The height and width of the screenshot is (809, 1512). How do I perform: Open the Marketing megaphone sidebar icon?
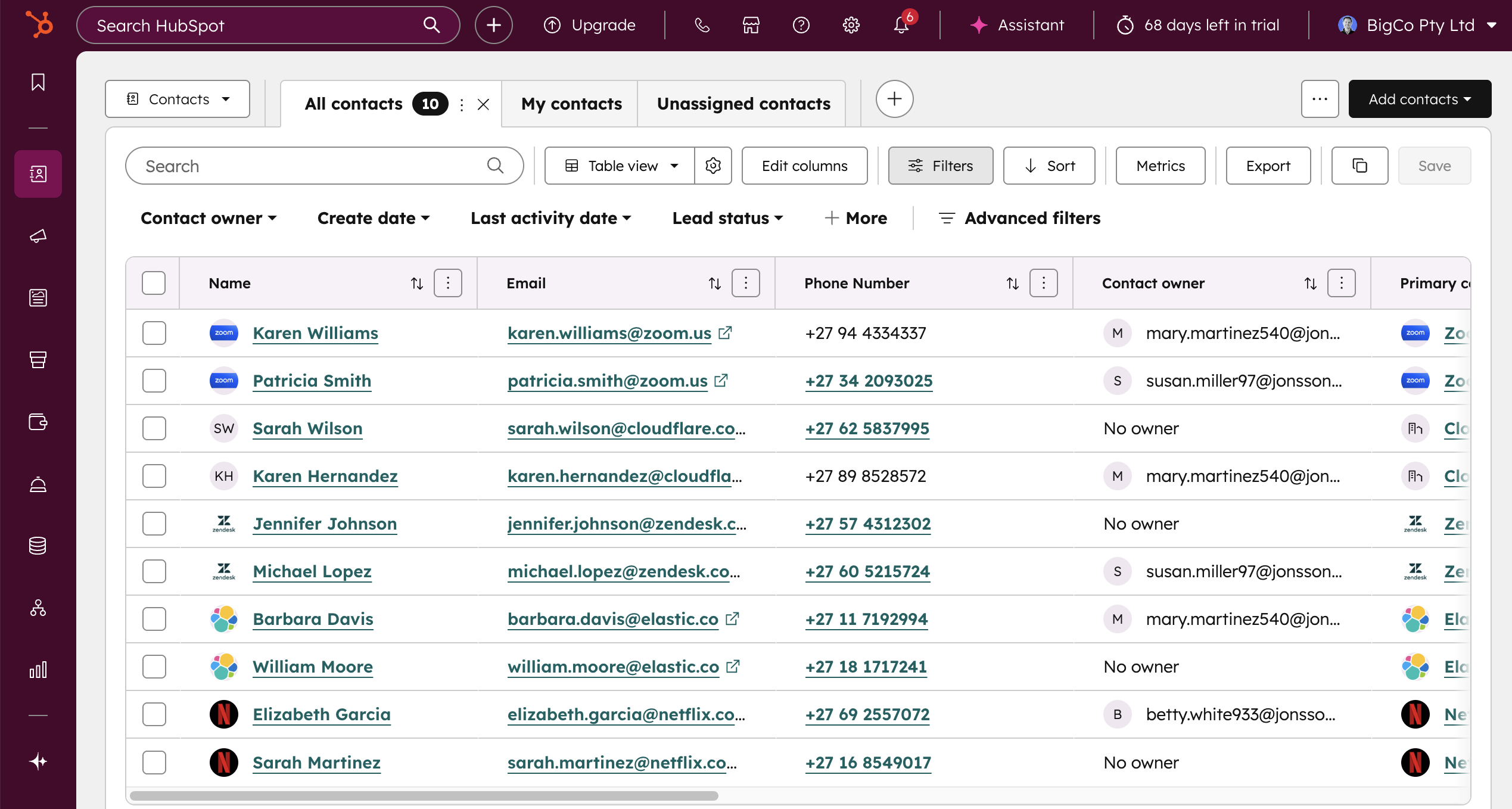[x=38, y=236]
